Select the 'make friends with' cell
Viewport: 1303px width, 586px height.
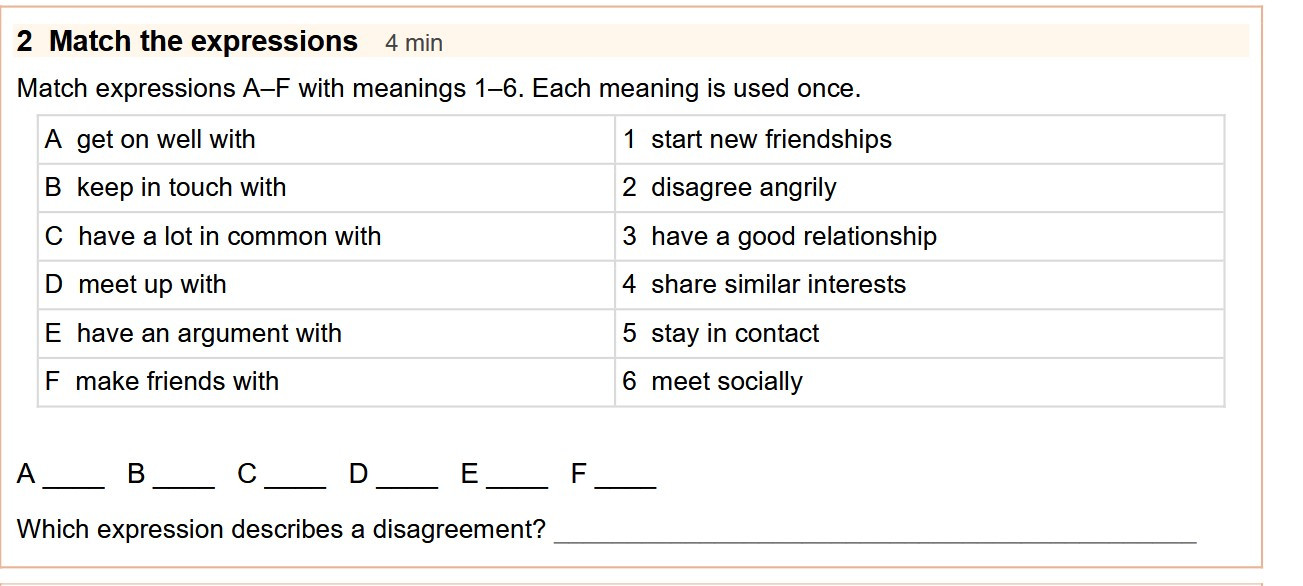(x=326, y=382)
